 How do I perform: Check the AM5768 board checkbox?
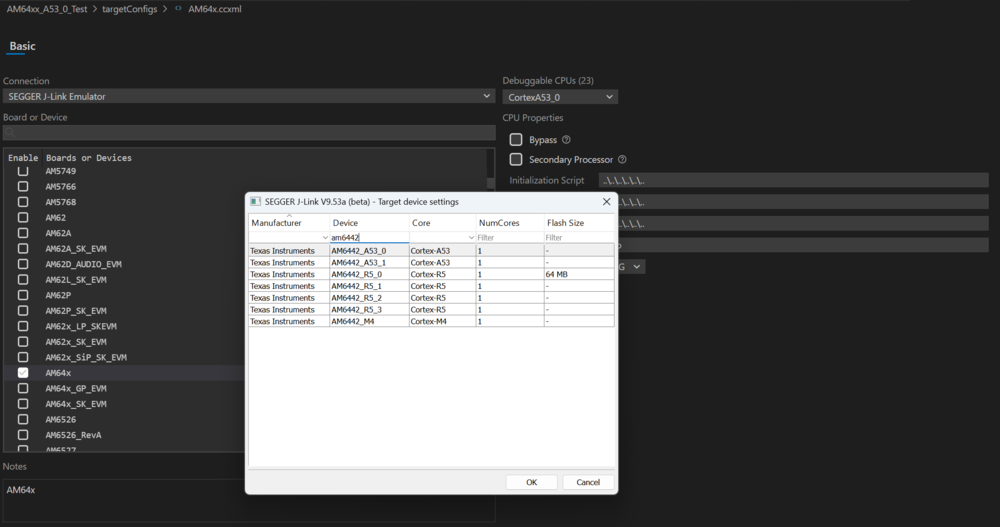23,202
